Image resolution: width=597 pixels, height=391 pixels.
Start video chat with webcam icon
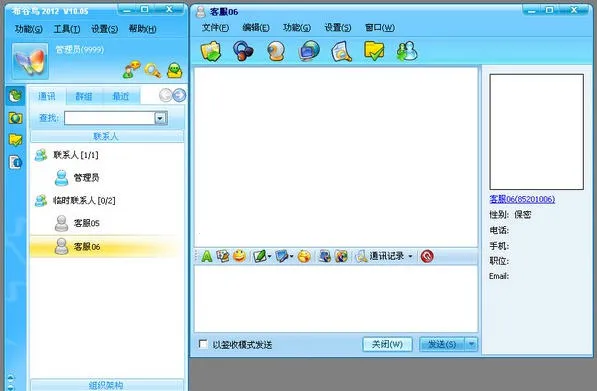point(276,51)
